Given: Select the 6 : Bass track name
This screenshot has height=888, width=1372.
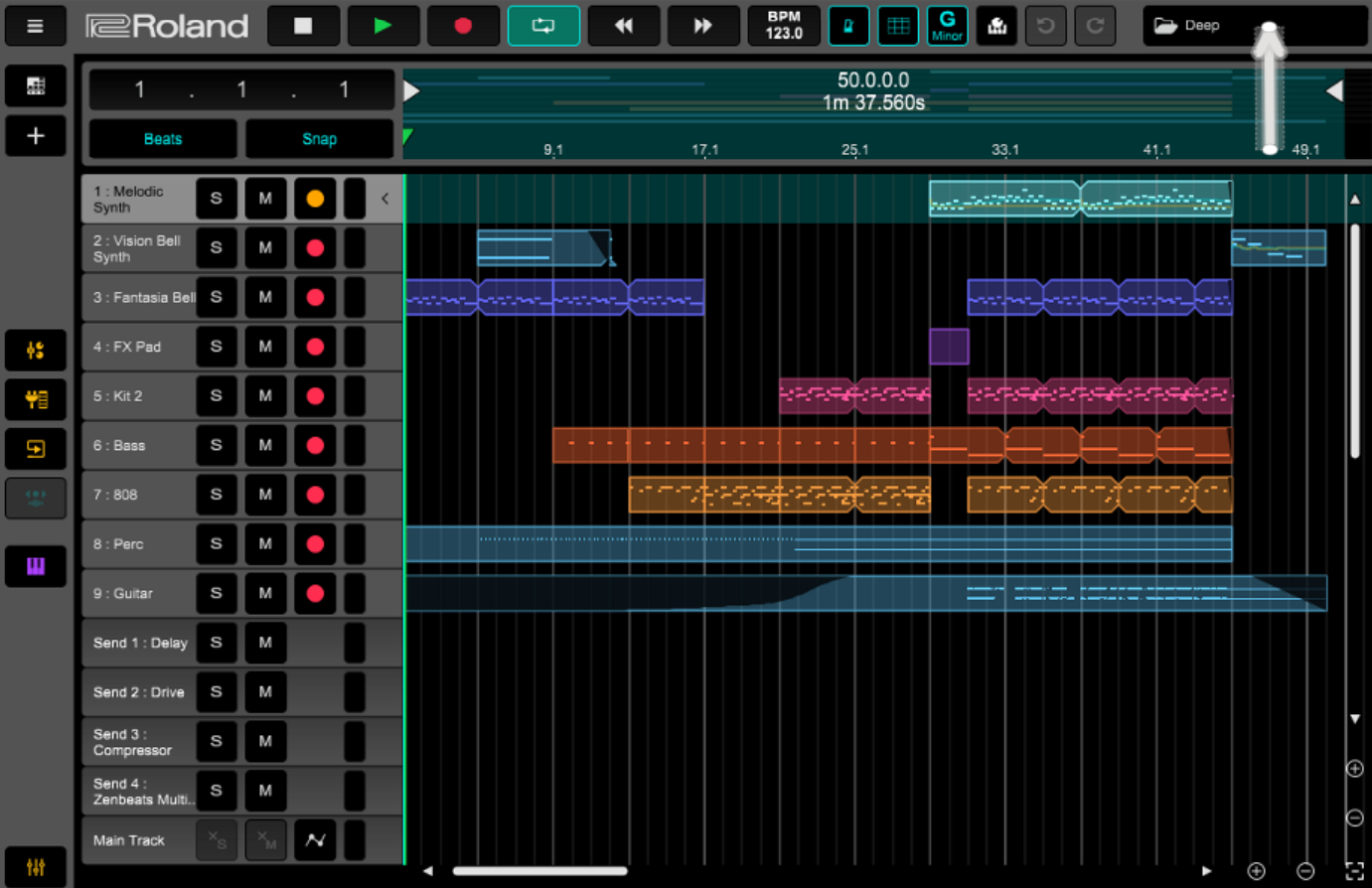Looking at the screenshot, I should (x=119, y=445).
